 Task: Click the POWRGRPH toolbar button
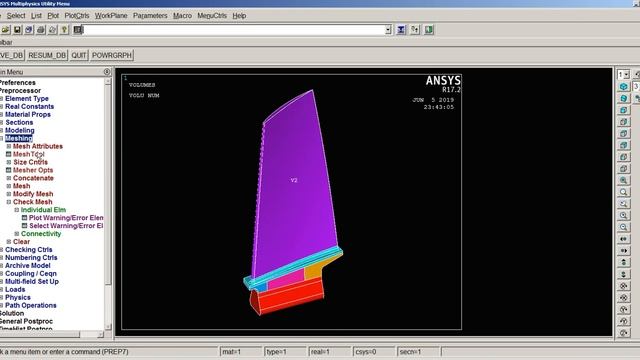click(112, 56)
